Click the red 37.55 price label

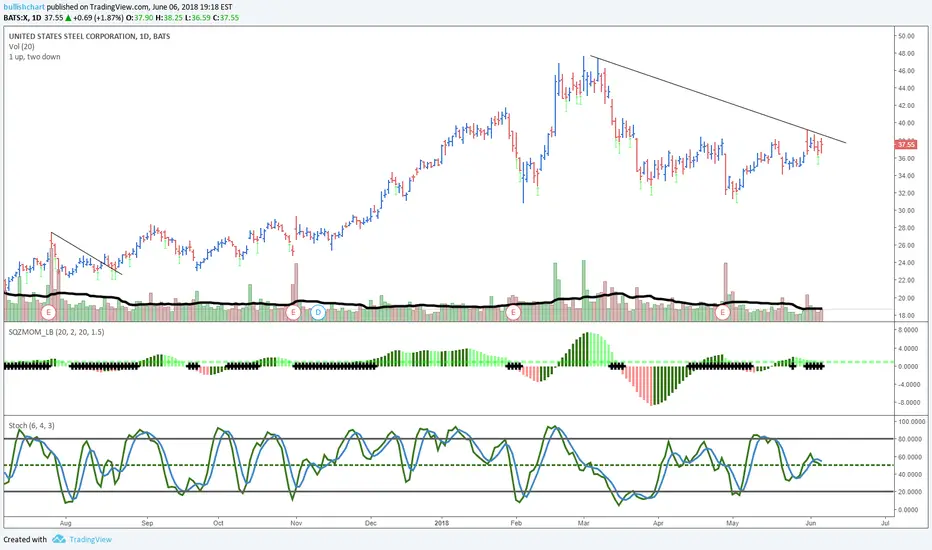(906, 144)
